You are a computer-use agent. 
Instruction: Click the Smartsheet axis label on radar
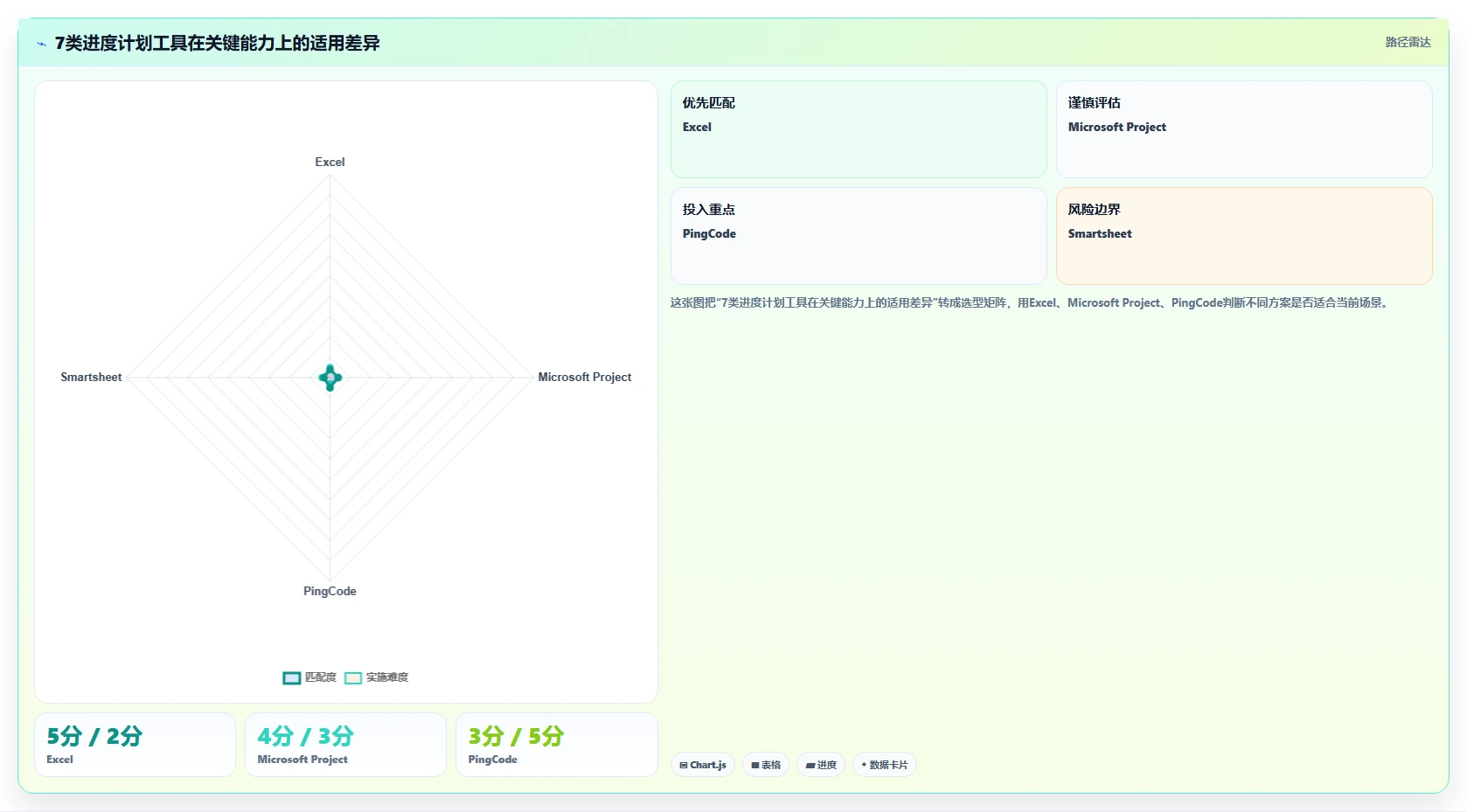91,377
